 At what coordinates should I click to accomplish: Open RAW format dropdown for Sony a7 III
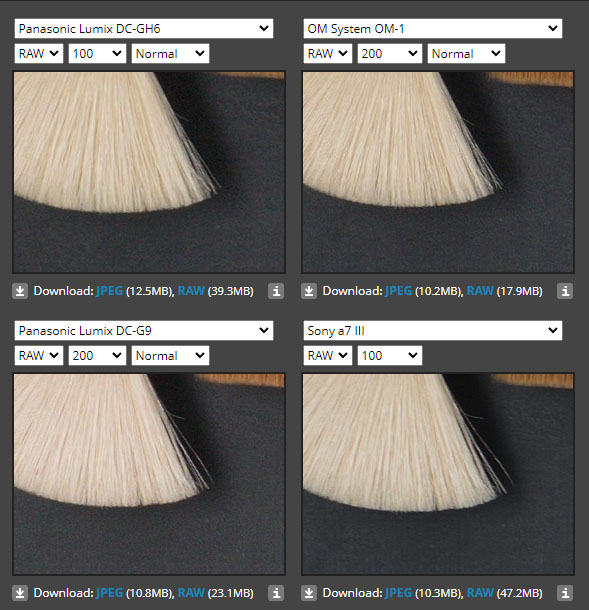[x=328, y=356]
